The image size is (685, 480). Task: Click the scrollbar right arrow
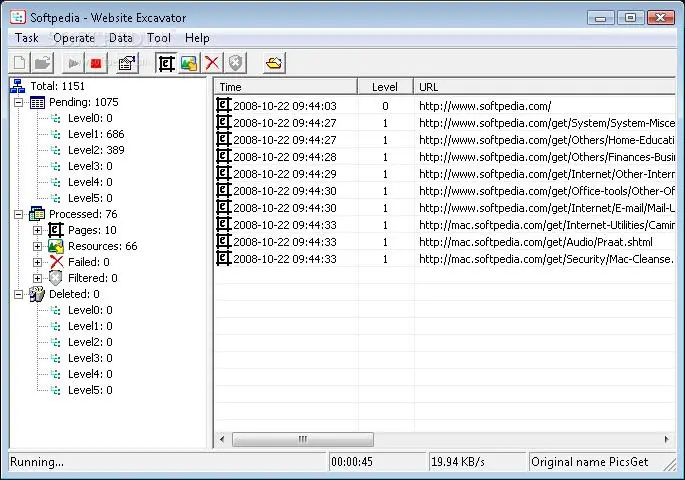pos(667,439)
